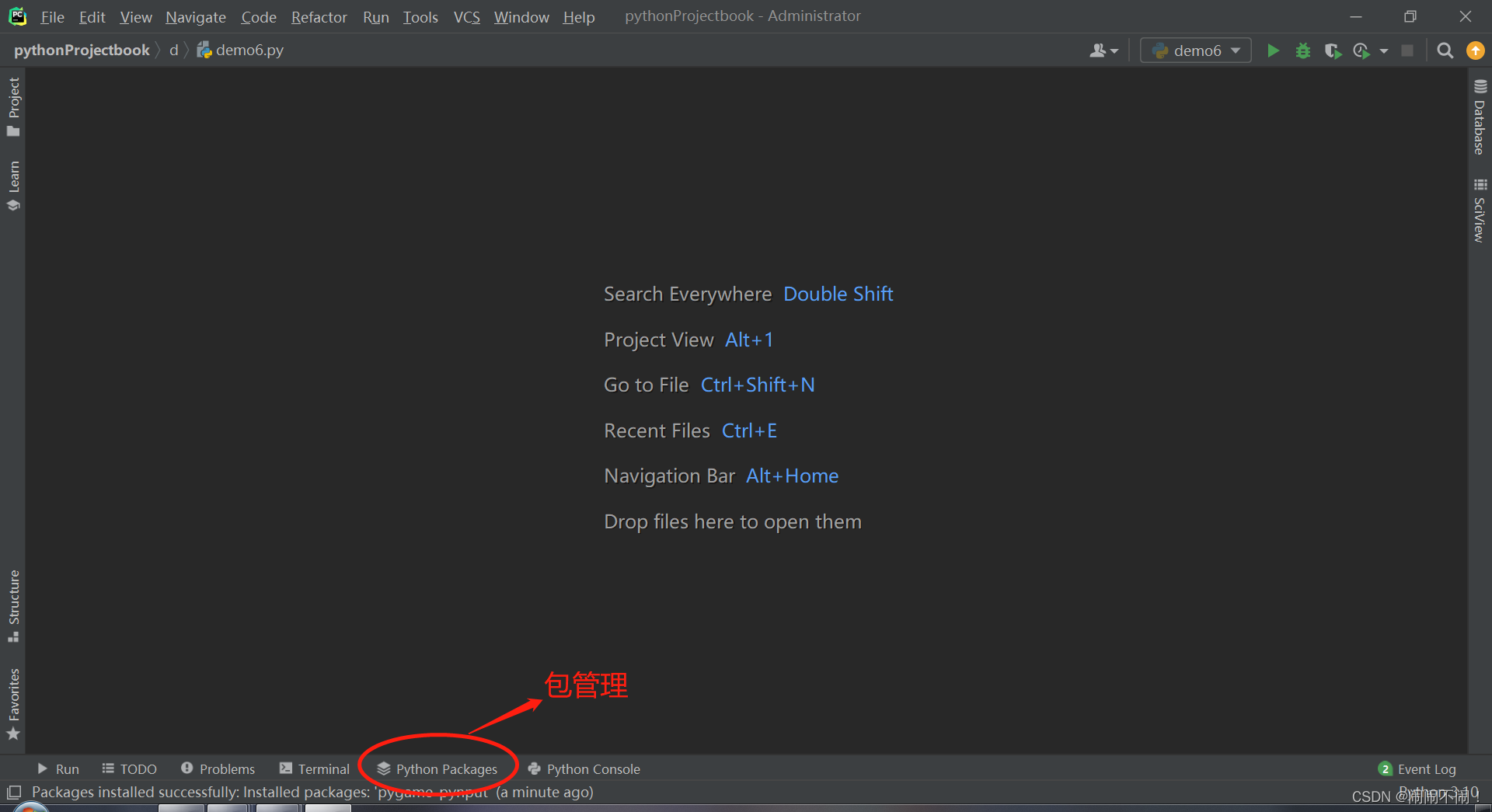
Task: Click the PyCharm logo icon
Action: coord(17,16)
